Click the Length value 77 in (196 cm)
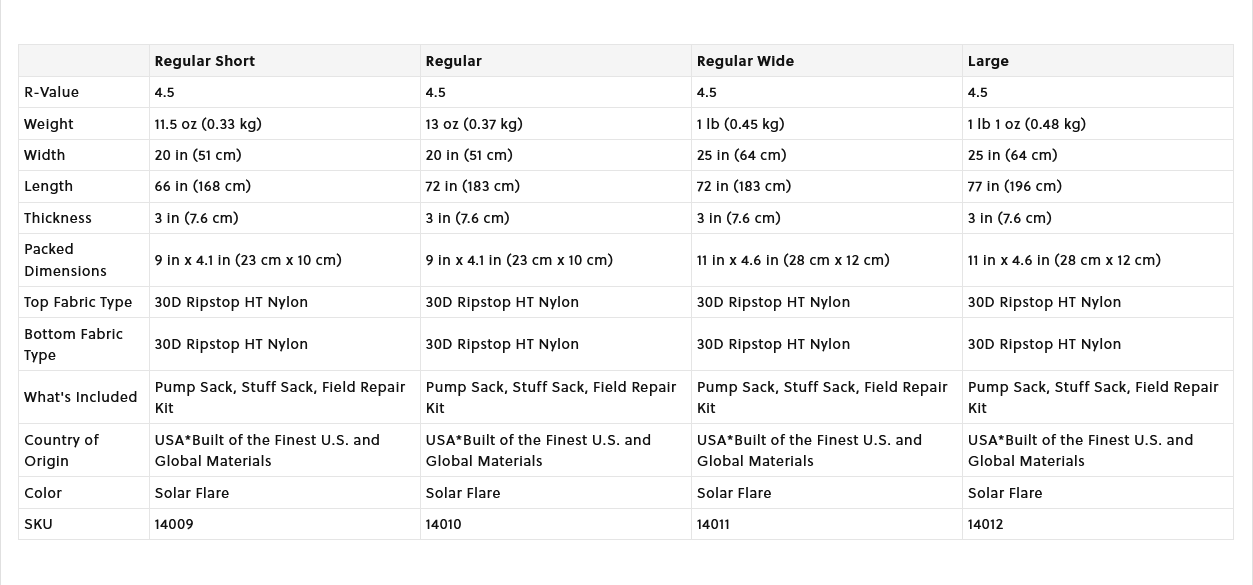The image size is (1253, 585). [1014, 186]
